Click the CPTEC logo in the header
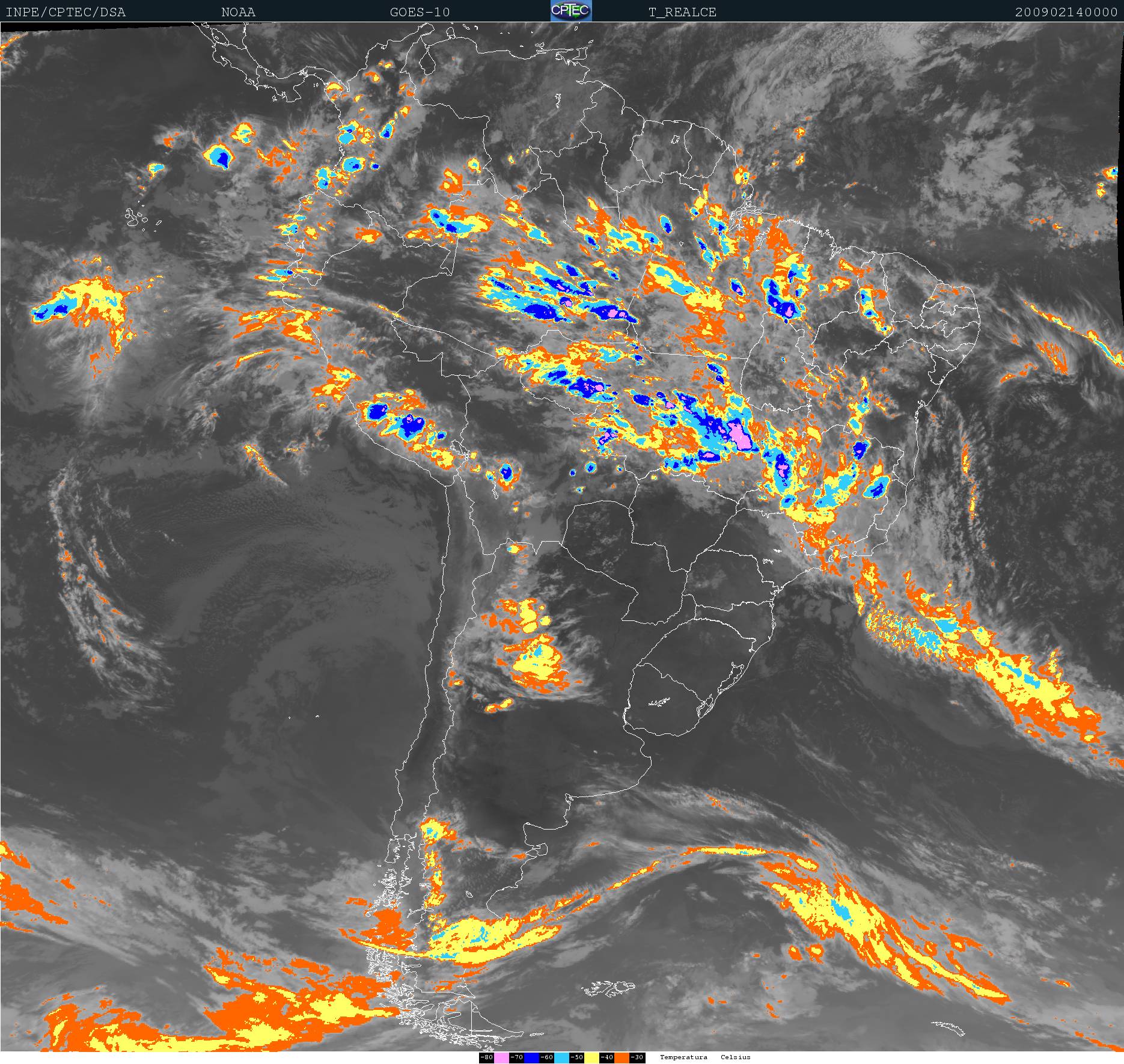The height and width of the screenshot is (1064, 1124). coord(571,11)
